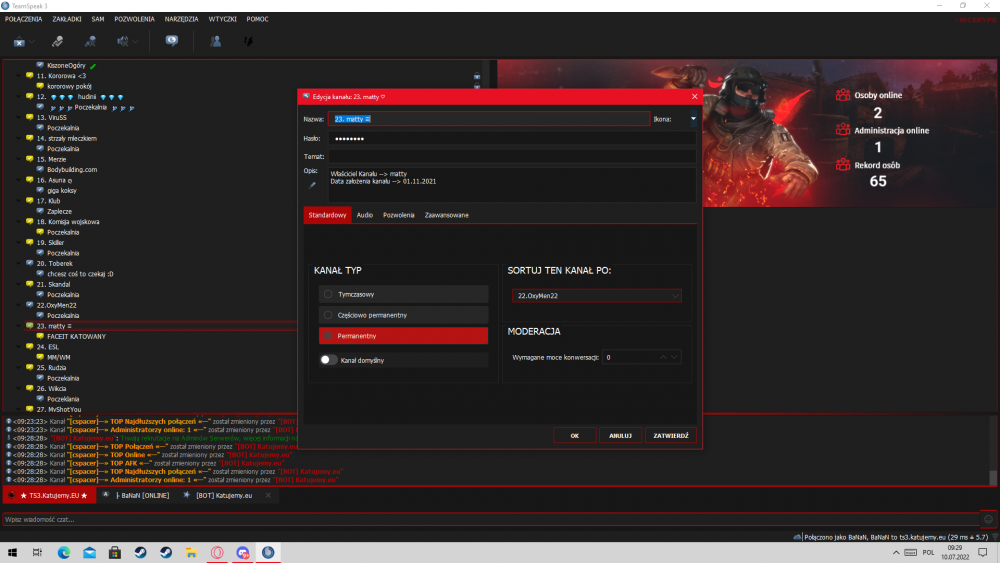Click the OK button
The image size is (1000, 563).
coord(575,435)
